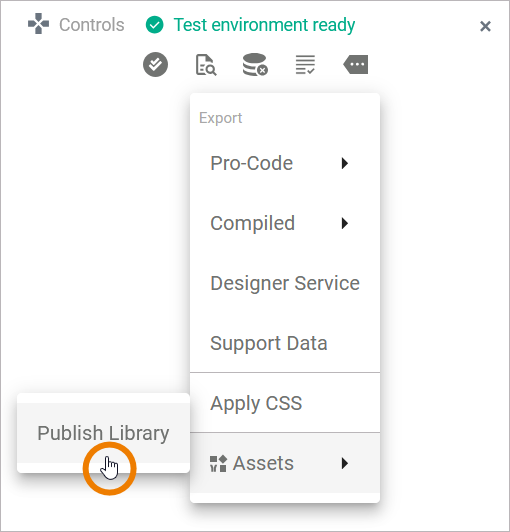Click the Controls gamepad icon

coord(38,24)
